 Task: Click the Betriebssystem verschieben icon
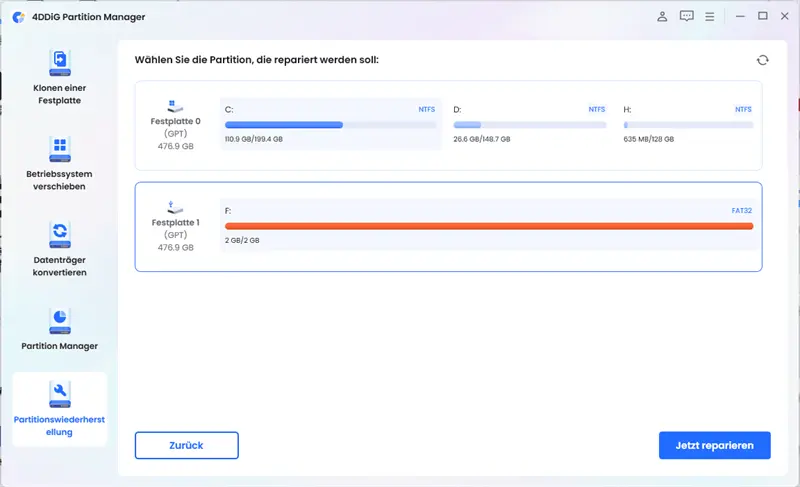60,149
